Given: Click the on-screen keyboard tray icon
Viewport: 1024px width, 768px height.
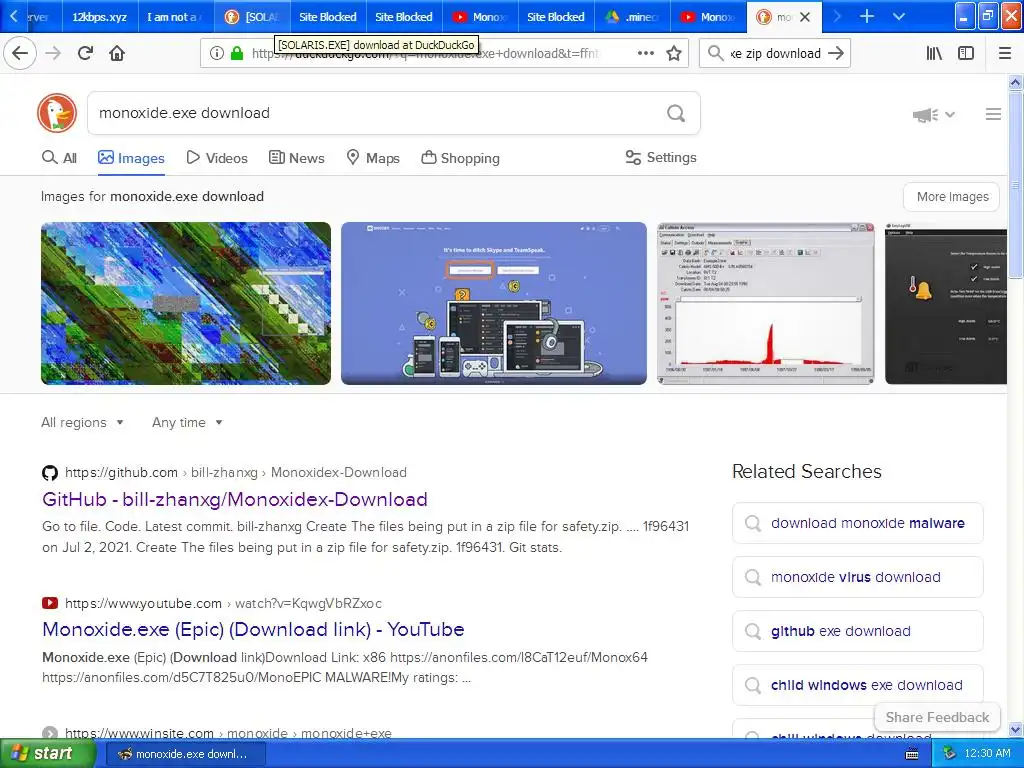Looking at the screenshot, I should [912, 754].
